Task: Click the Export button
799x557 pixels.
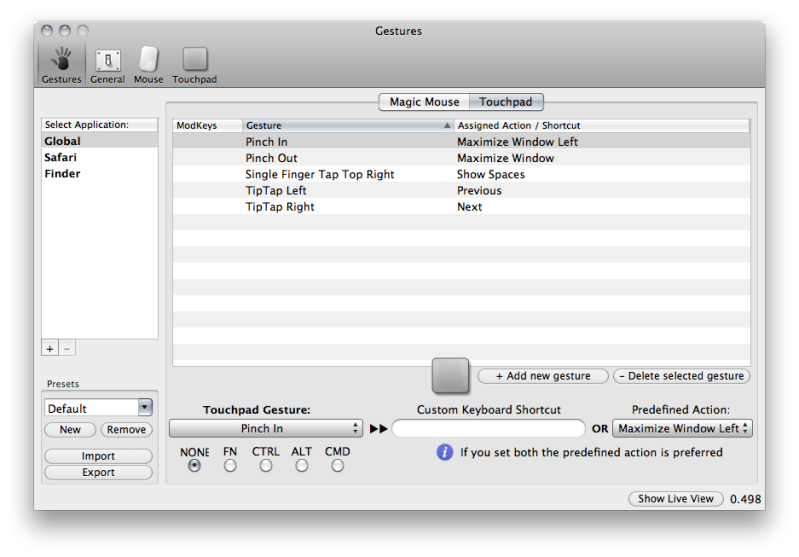Action: tap(98, 472)
